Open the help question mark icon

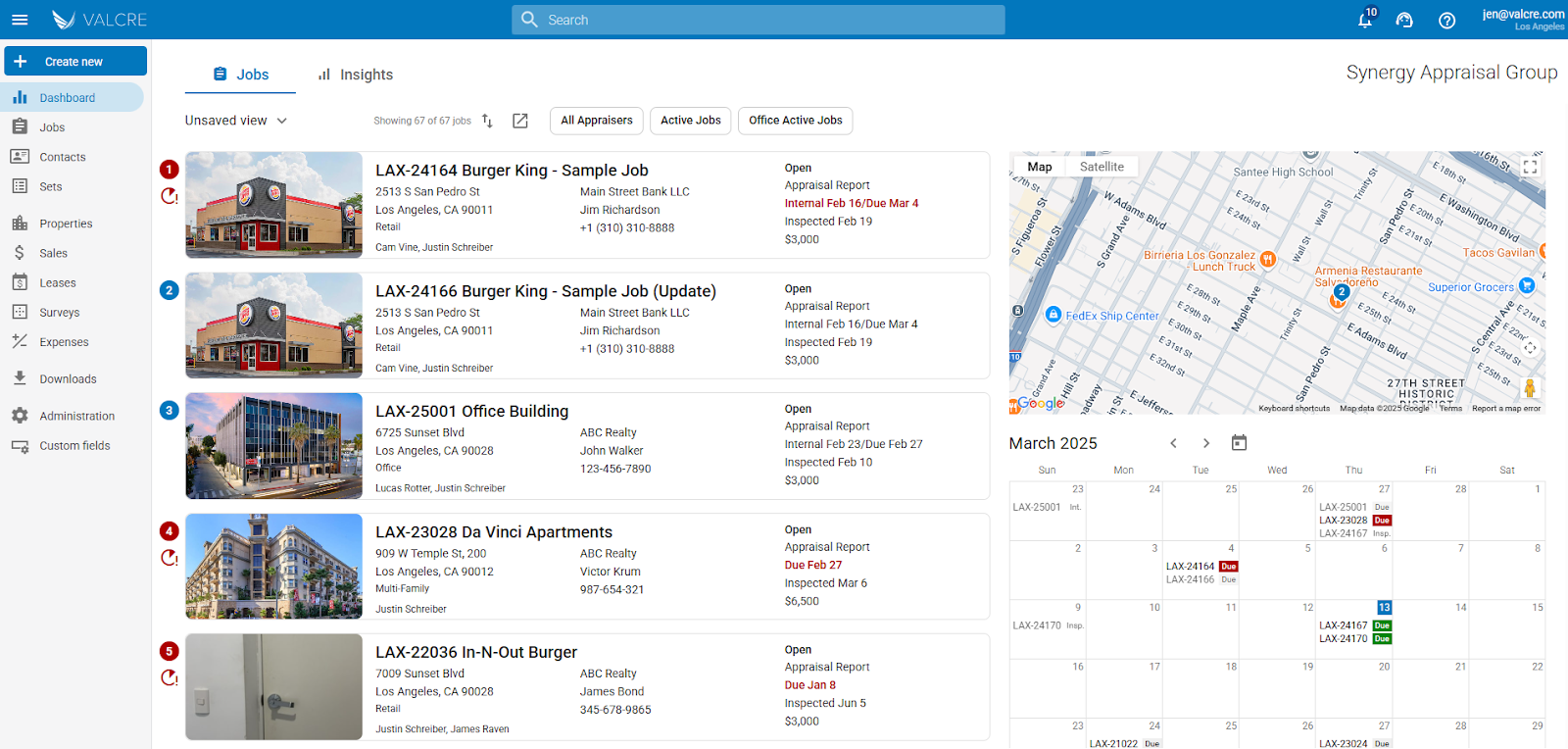click(1446, 20)
